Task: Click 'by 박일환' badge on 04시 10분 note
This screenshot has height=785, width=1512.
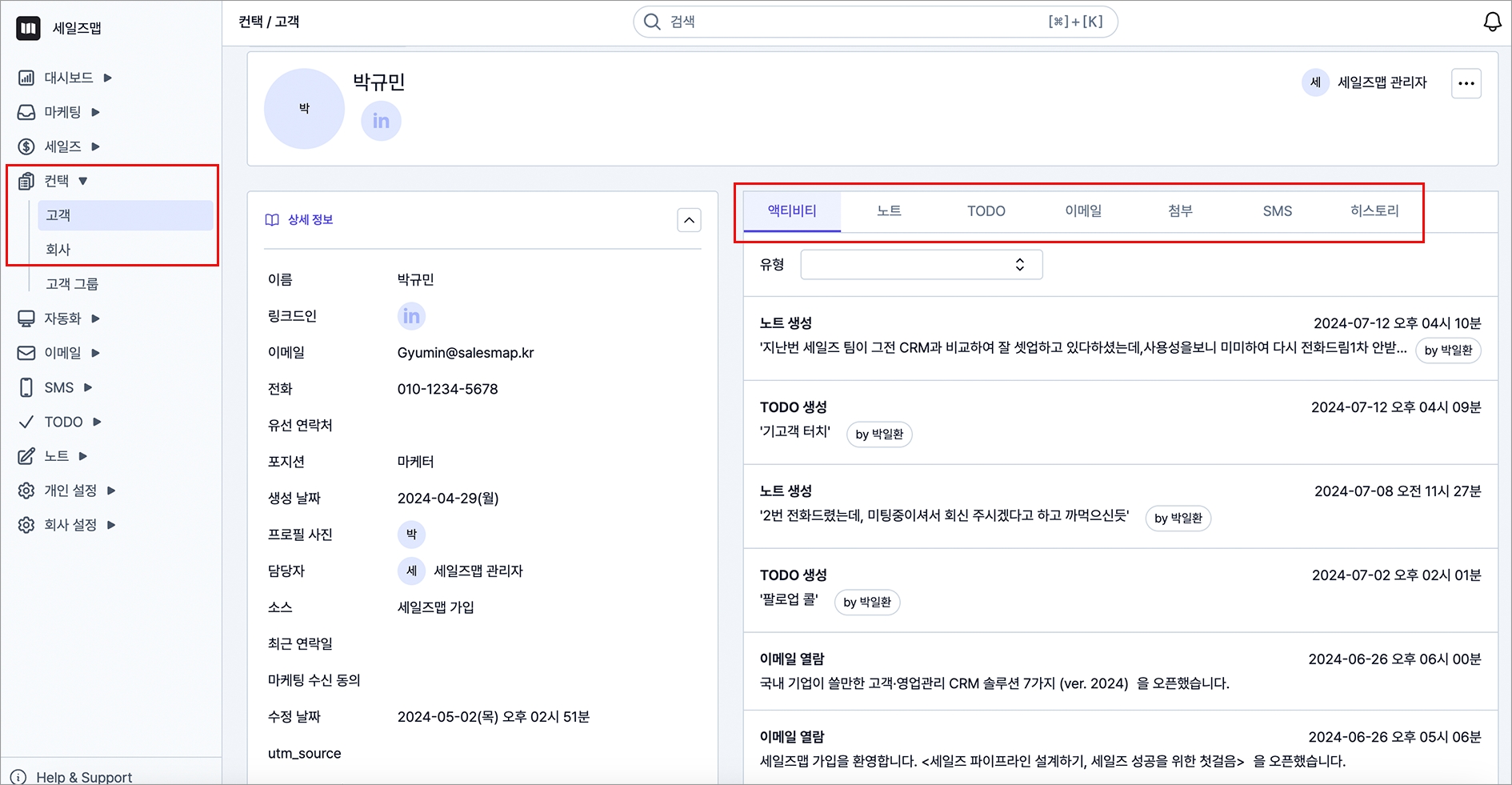Action: (x=1448, y=350)
